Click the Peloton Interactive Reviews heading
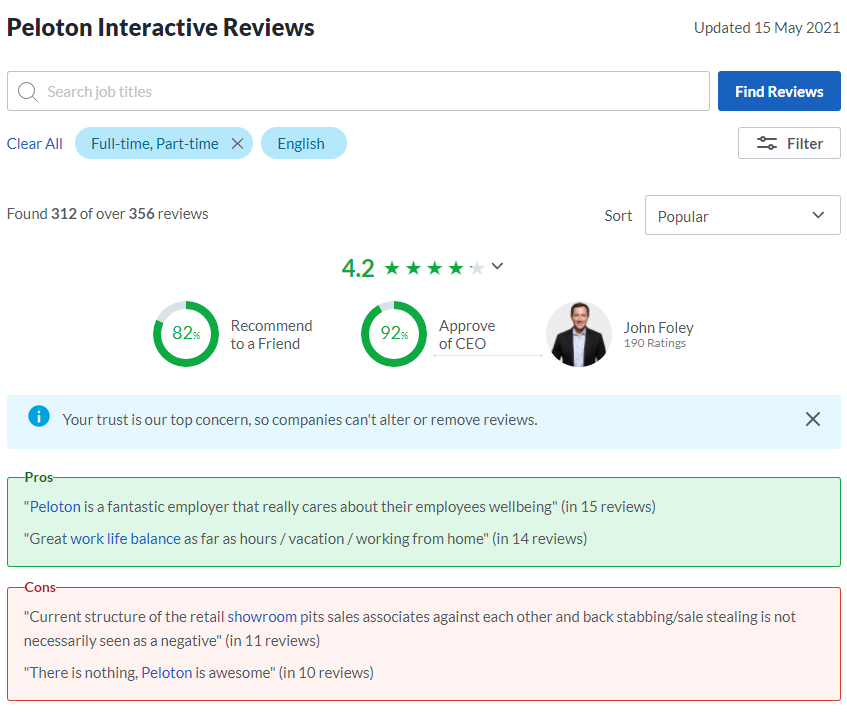Viewport: 847px width, 716px height. coord(160,28)
